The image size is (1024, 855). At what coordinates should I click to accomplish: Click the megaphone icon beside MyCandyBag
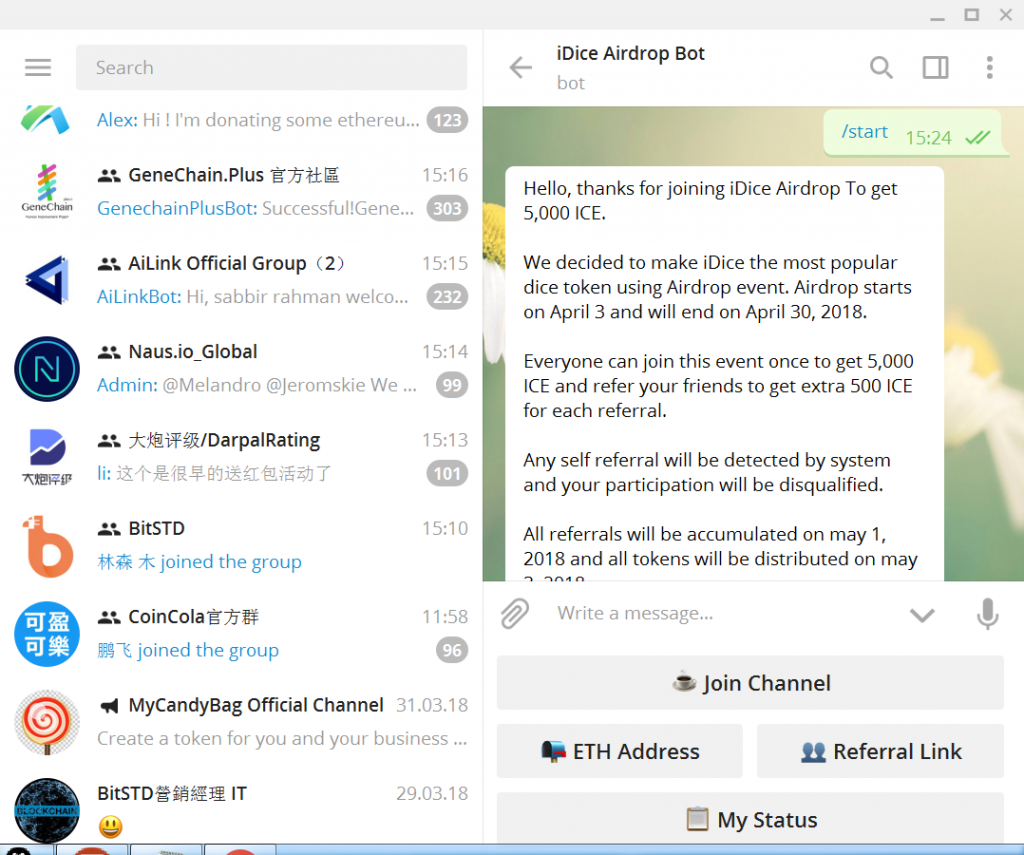pyautogui.click(x=109, y=705)
